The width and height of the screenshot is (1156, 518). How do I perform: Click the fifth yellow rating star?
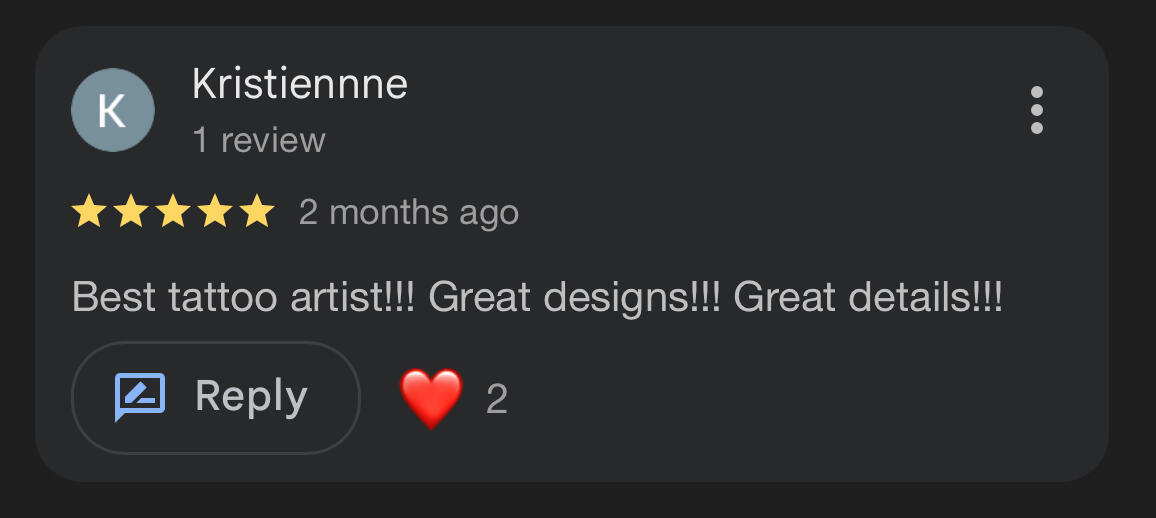click(257, 212)
